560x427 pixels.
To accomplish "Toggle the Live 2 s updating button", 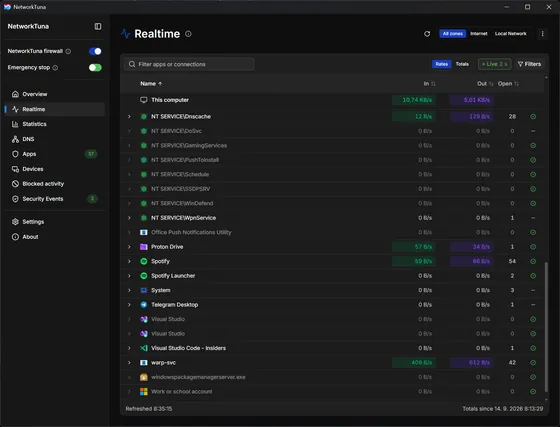I will pos(494,64).
